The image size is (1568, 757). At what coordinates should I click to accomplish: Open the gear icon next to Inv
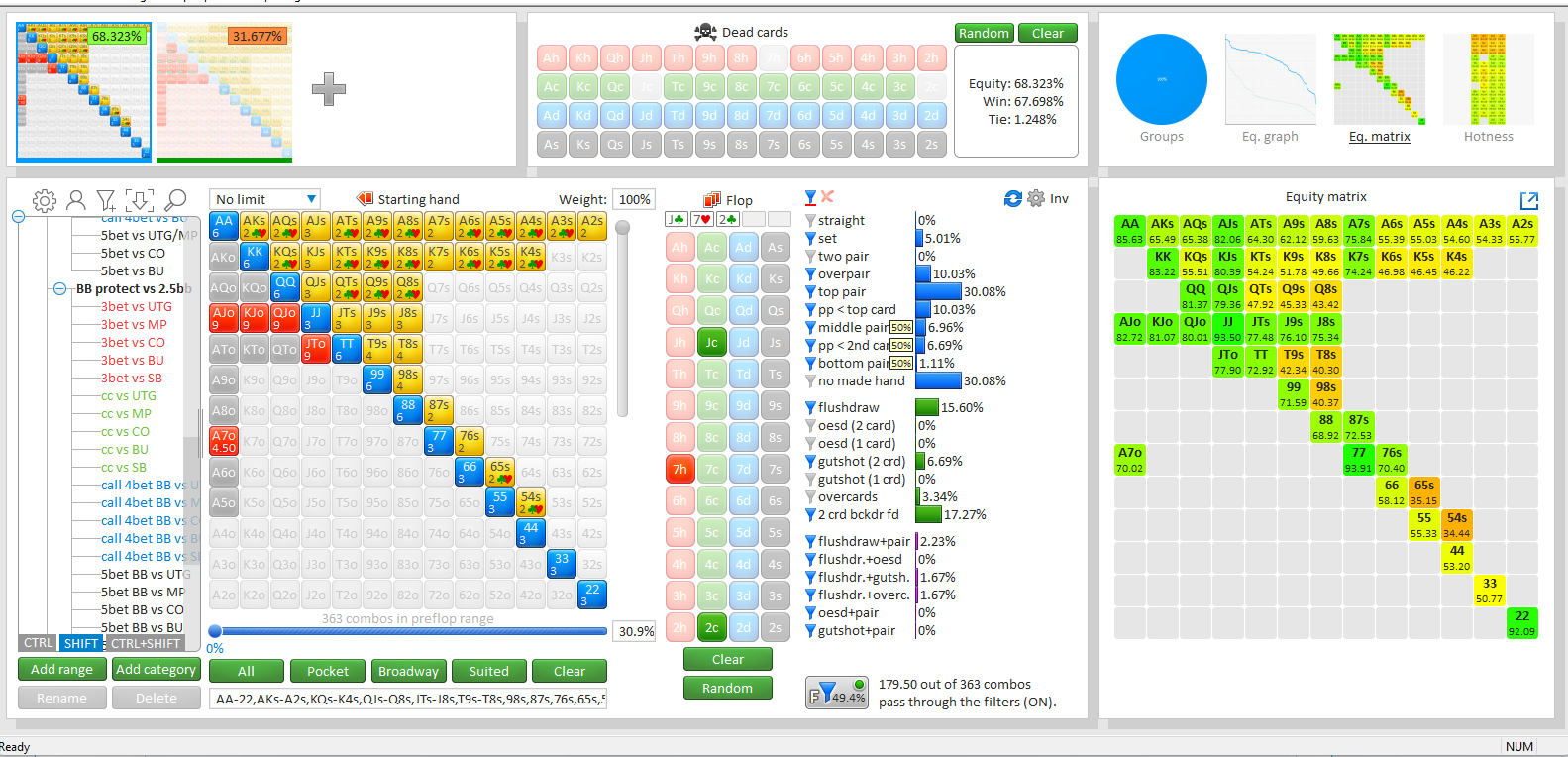coord(1036,198)
